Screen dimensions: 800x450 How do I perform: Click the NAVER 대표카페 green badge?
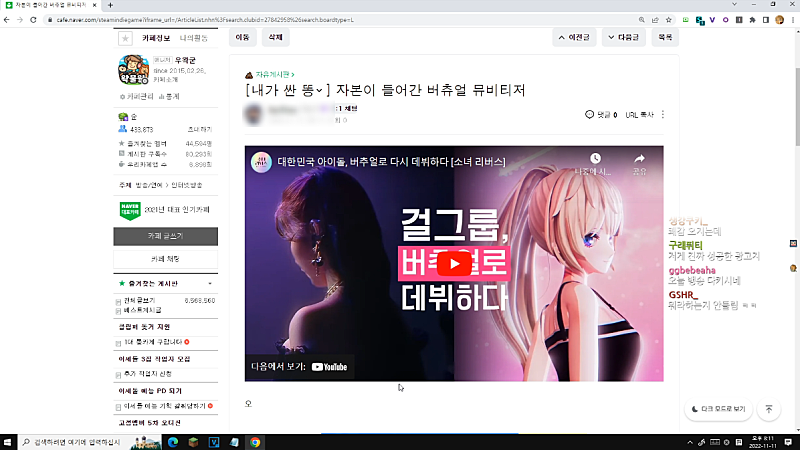coord(130,210)
